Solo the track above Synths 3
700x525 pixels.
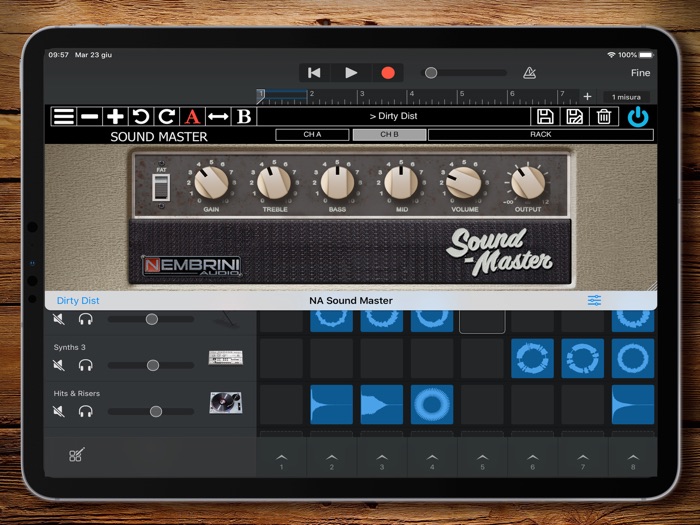click(85, 319)
